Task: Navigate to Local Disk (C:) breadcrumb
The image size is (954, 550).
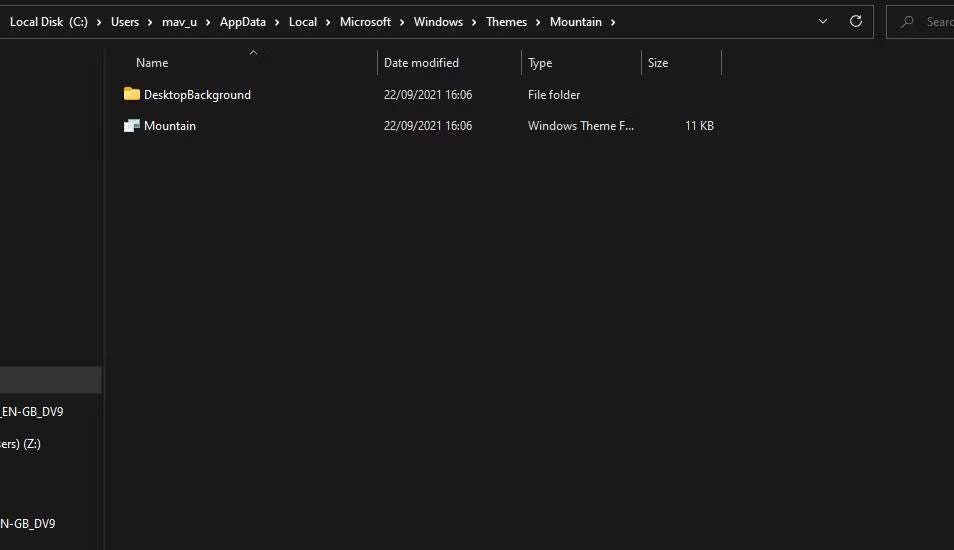Action: (49, 22)
